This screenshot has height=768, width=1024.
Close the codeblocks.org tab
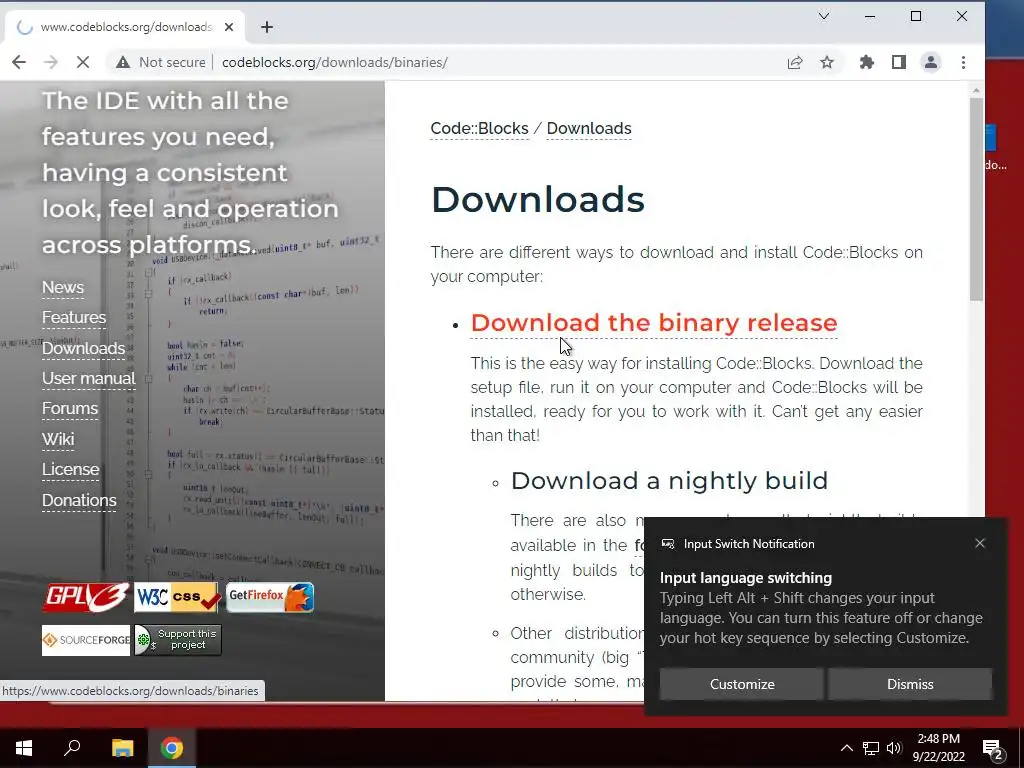(x=229, y=27)
